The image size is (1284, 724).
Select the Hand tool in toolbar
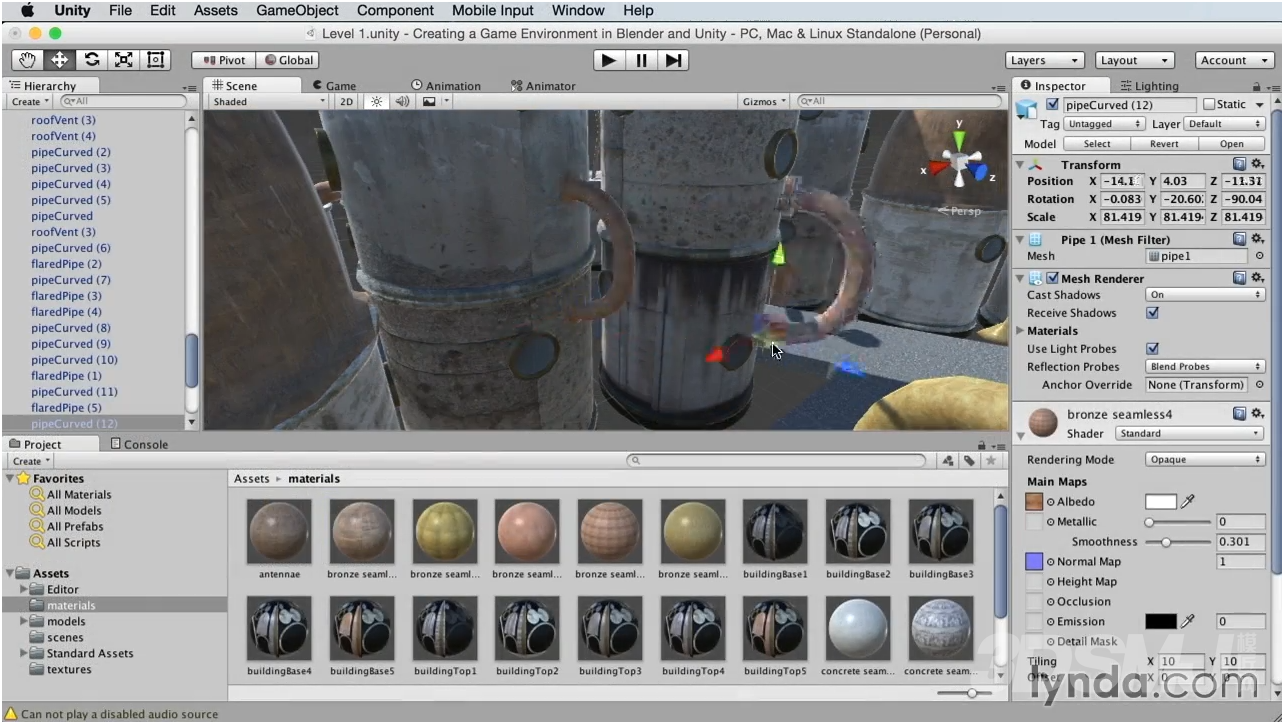point(27,60)
